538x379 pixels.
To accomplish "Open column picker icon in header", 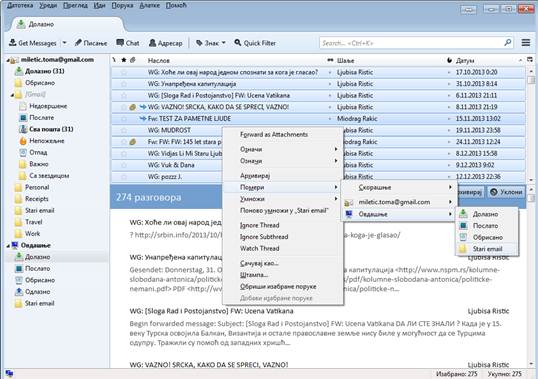I will (x=530, y=60).
